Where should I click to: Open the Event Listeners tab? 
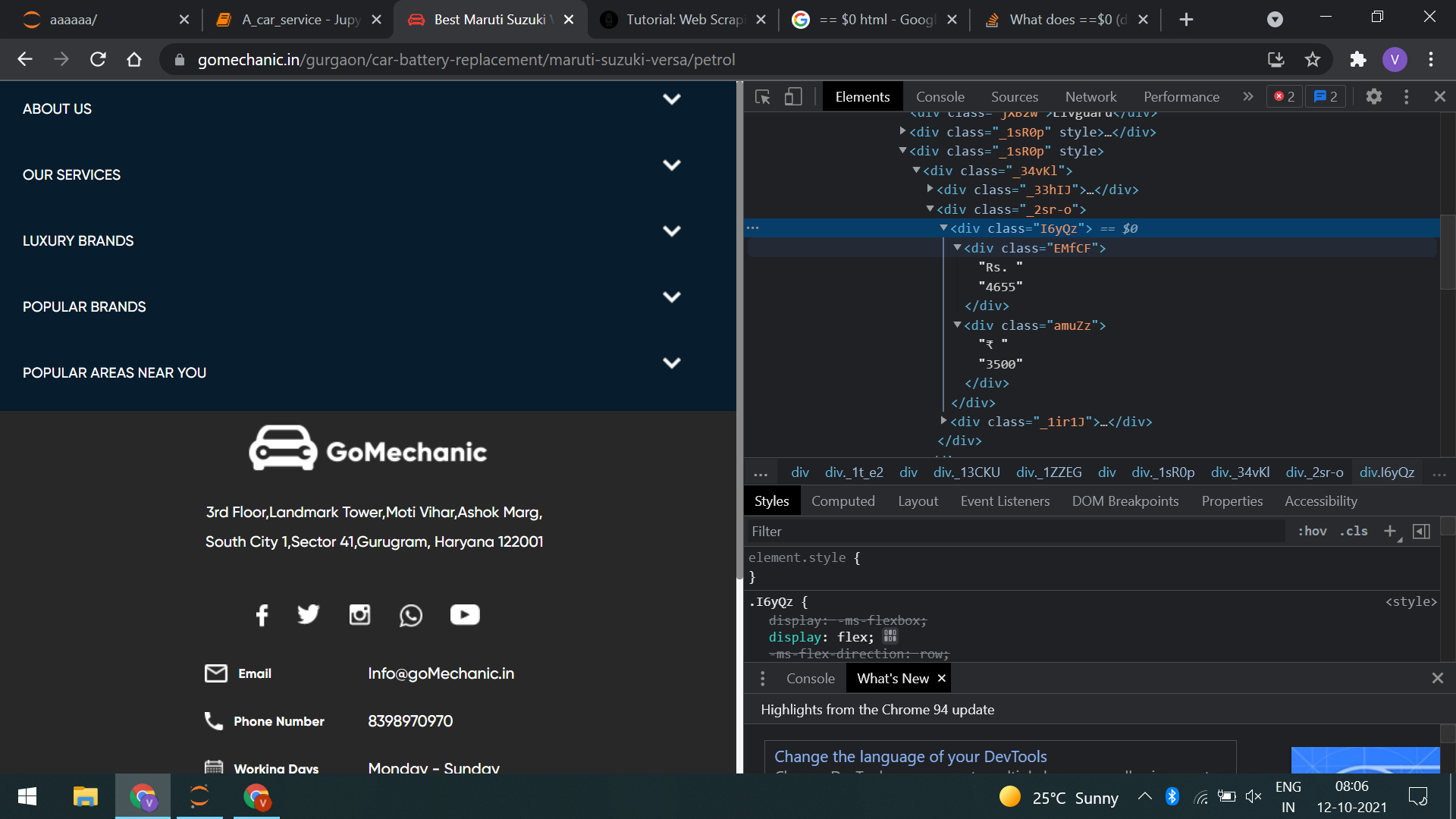coord(1005,500)
